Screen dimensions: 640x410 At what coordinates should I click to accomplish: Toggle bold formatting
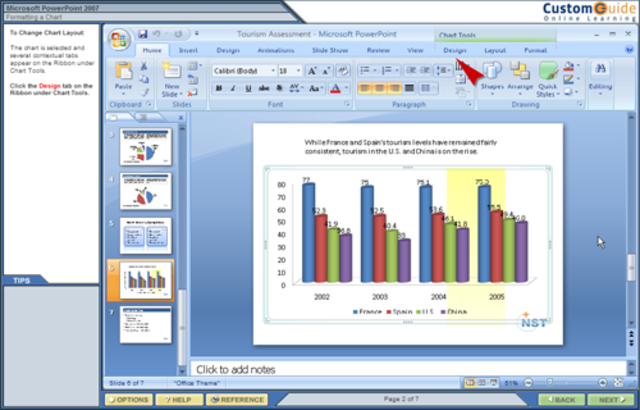(x=219, y=88)
